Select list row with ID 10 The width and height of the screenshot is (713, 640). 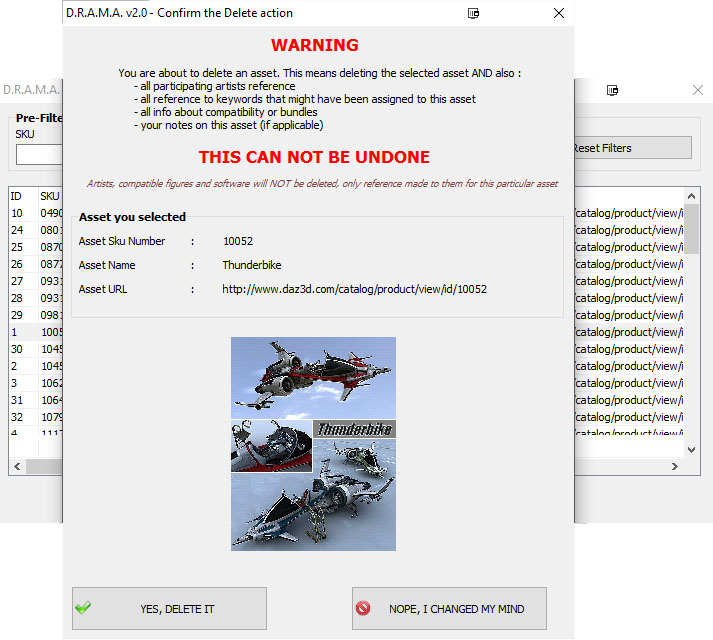[x=36, y=213]
